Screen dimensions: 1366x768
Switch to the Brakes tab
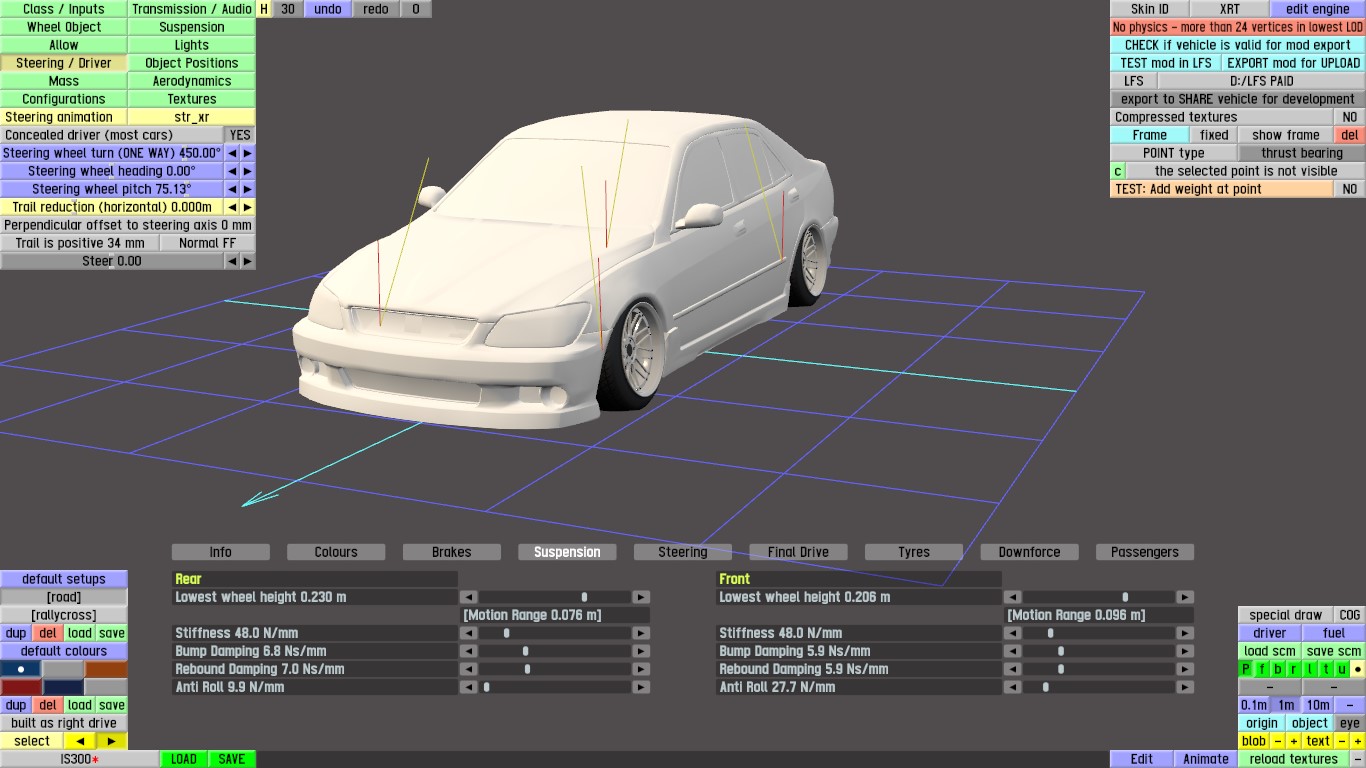452,552
